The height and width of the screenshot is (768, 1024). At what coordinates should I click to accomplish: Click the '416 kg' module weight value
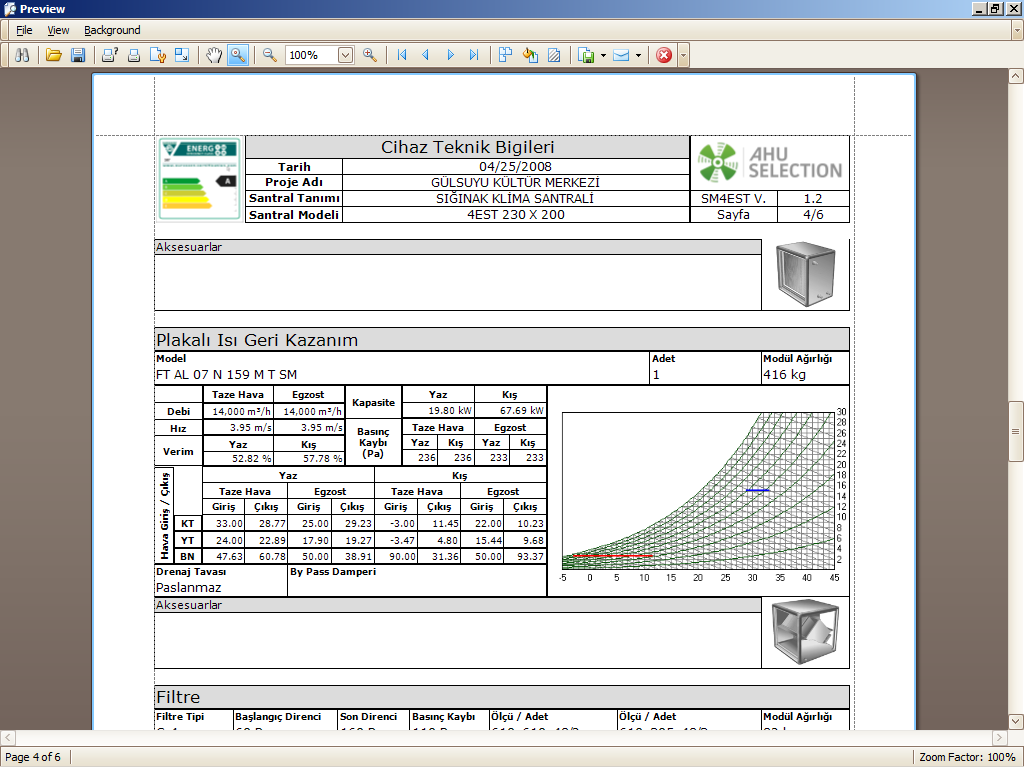pos(784,375)
